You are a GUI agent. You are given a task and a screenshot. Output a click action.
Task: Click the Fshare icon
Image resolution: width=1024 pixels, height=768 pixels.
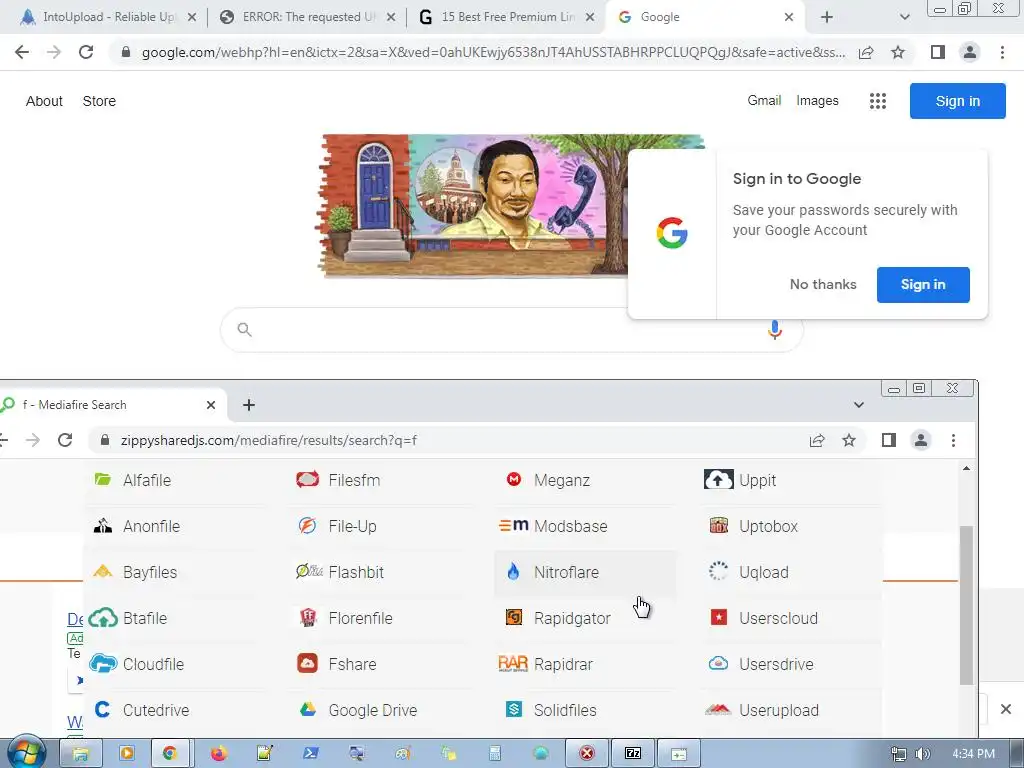(x=308, y=664)
